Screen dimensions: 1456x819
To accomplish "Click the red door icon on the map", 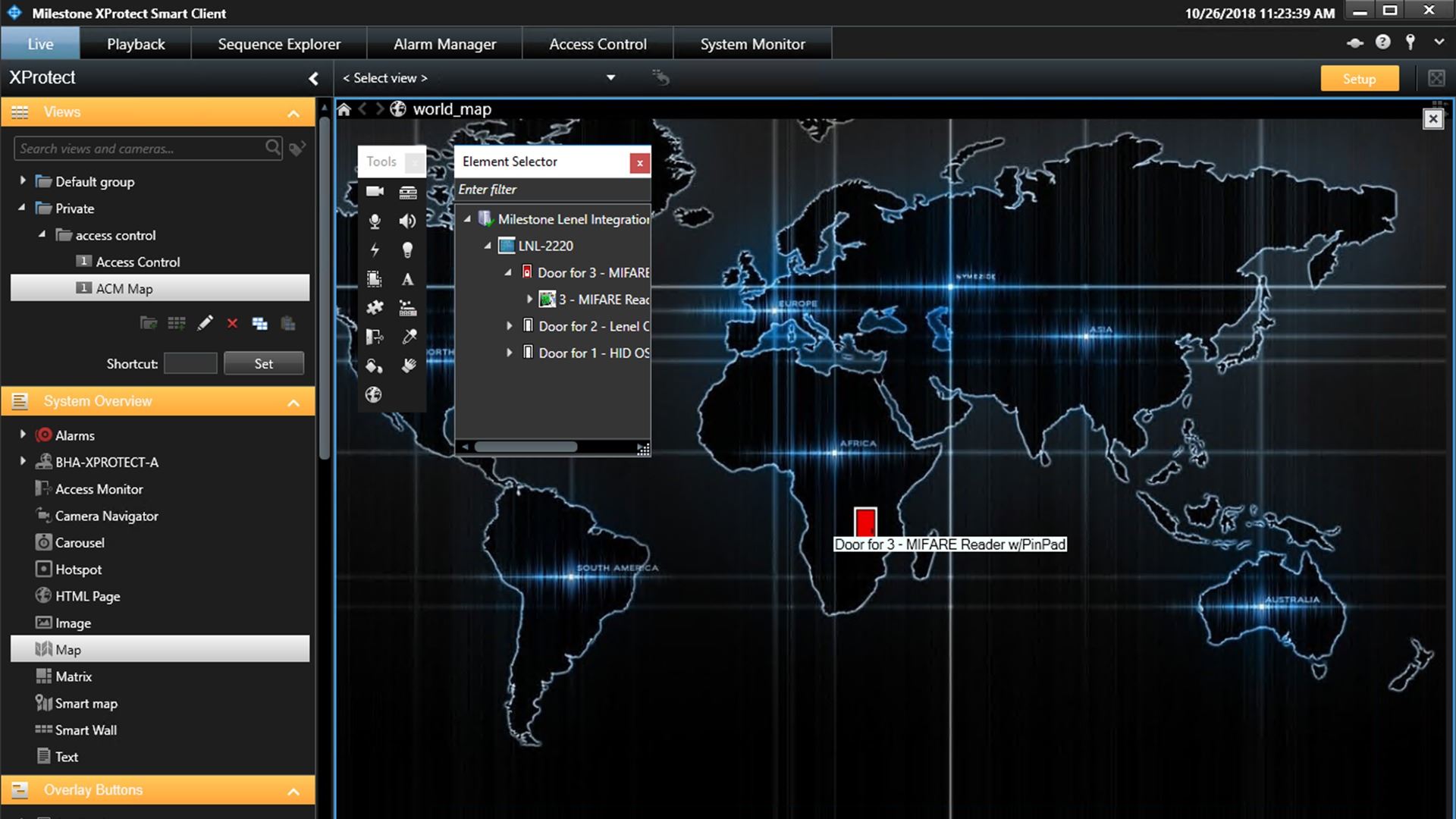I will [865, 522].
